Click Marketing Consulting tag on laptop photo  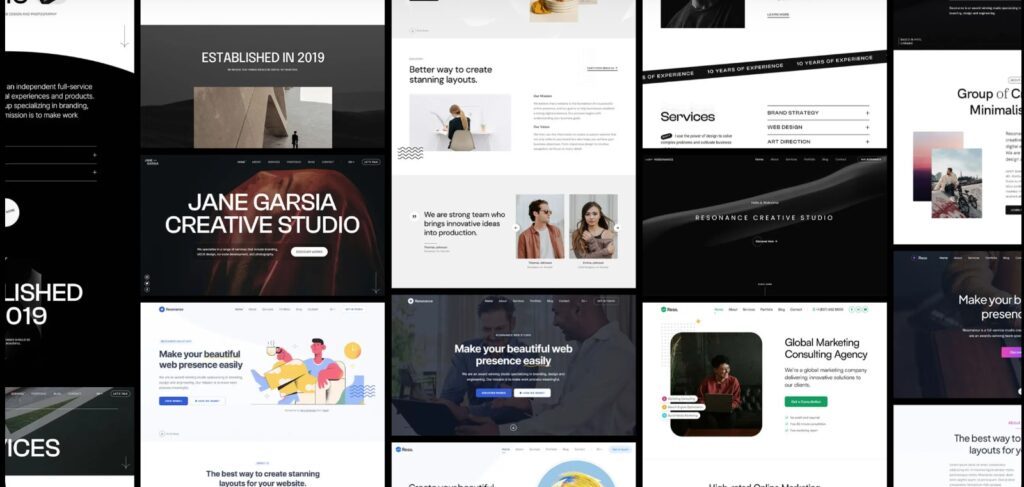[x=680, y=398]
